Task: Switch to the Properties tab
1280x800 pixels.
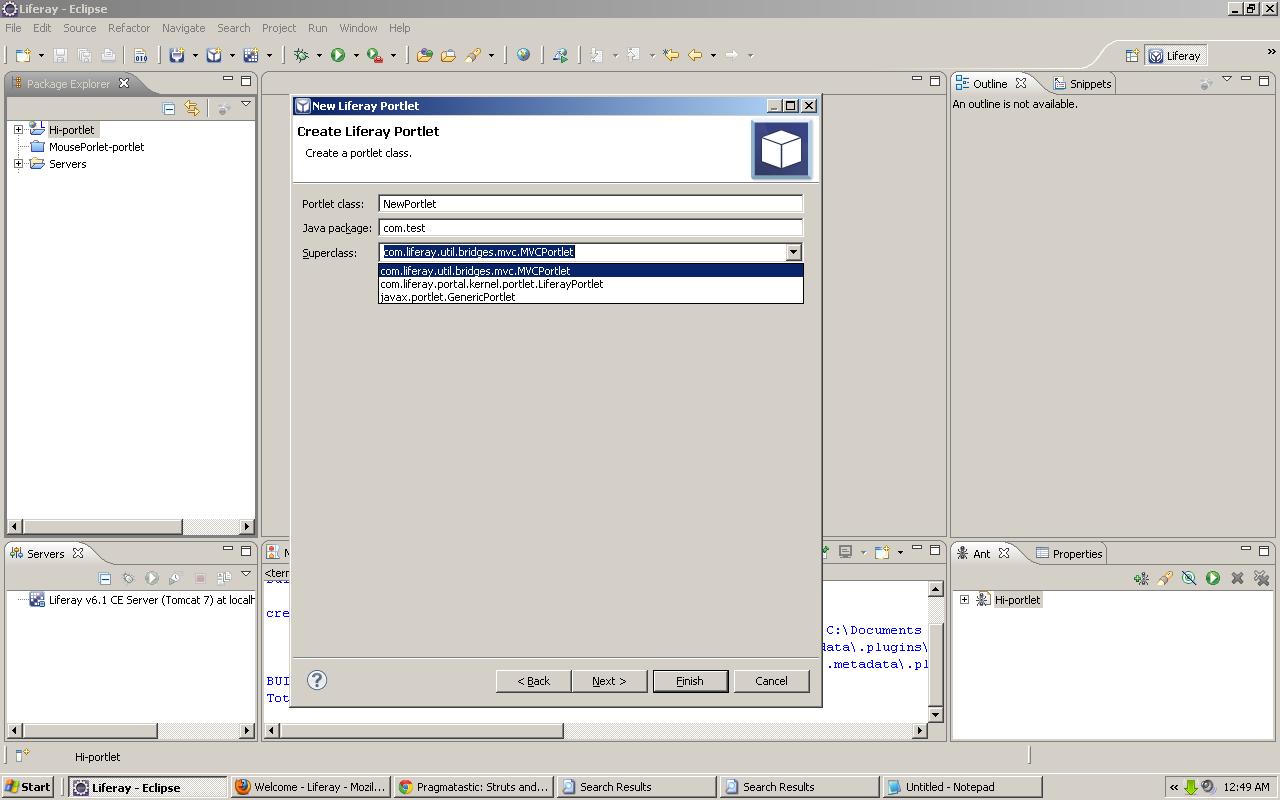Action: tap(1069, 554)
